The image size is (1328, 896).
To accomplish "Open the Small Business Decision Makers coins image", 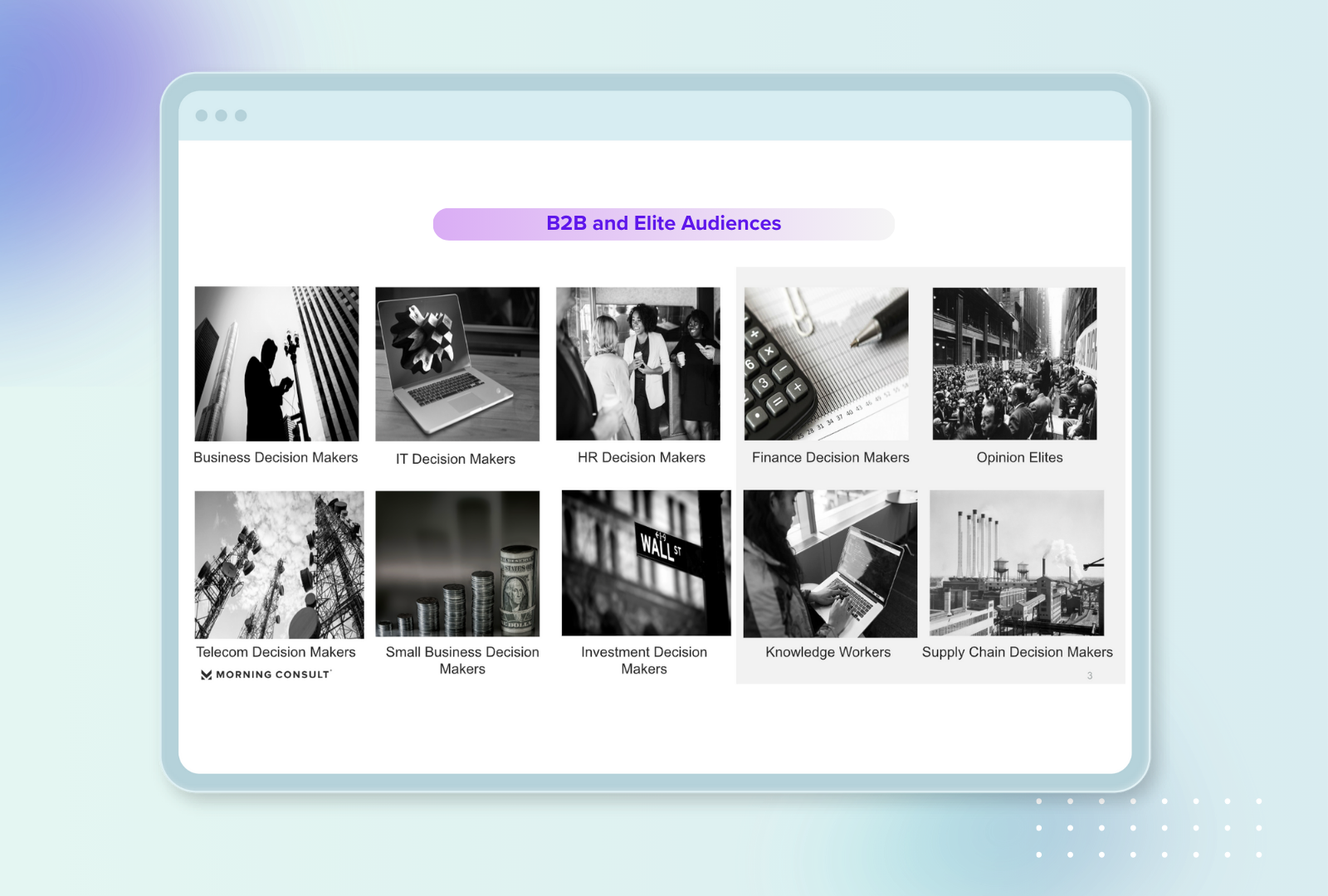I will click(x=457, y=564).
